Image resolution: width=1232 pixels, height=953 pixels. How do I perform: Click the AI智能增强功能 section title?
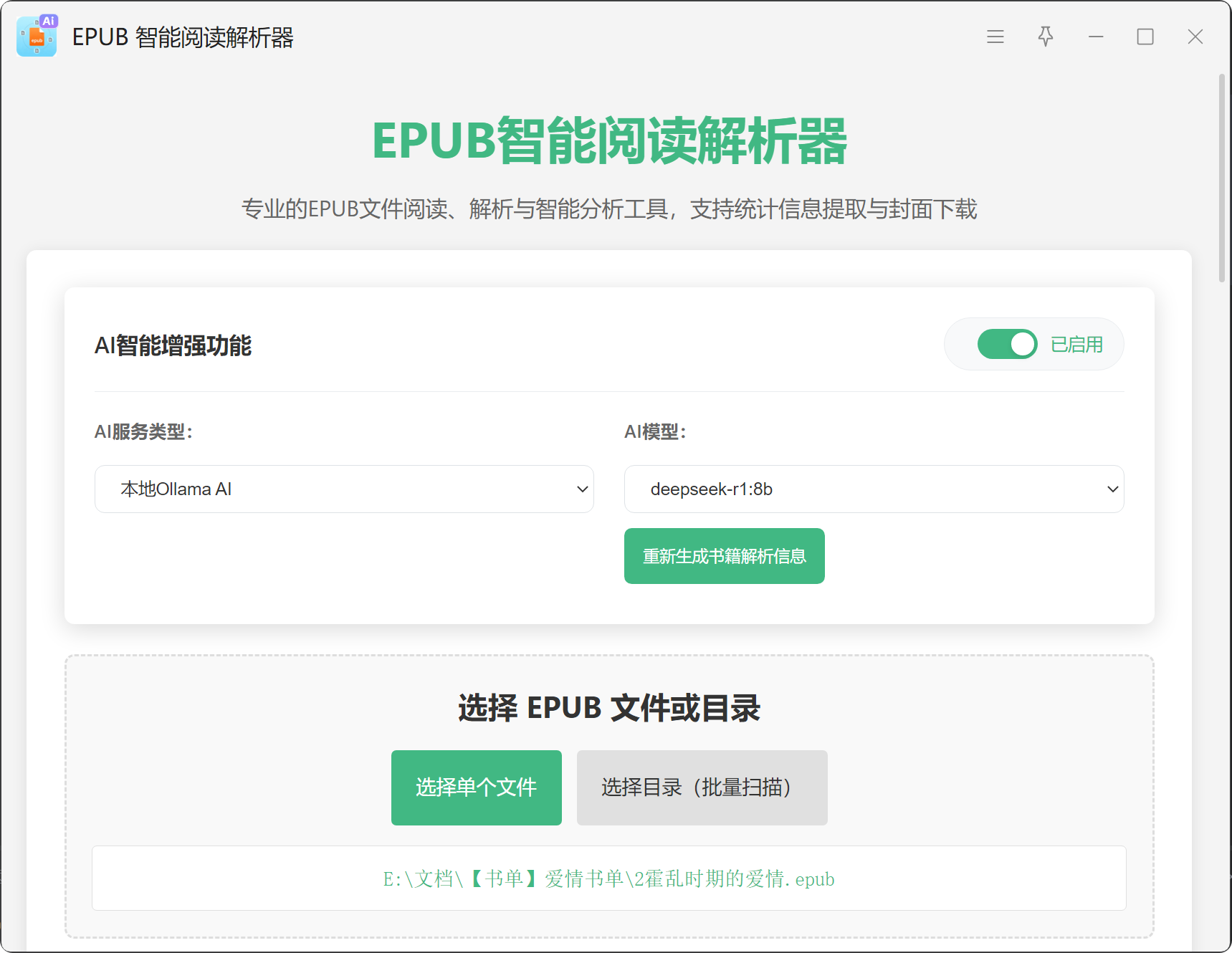(173, 346)
